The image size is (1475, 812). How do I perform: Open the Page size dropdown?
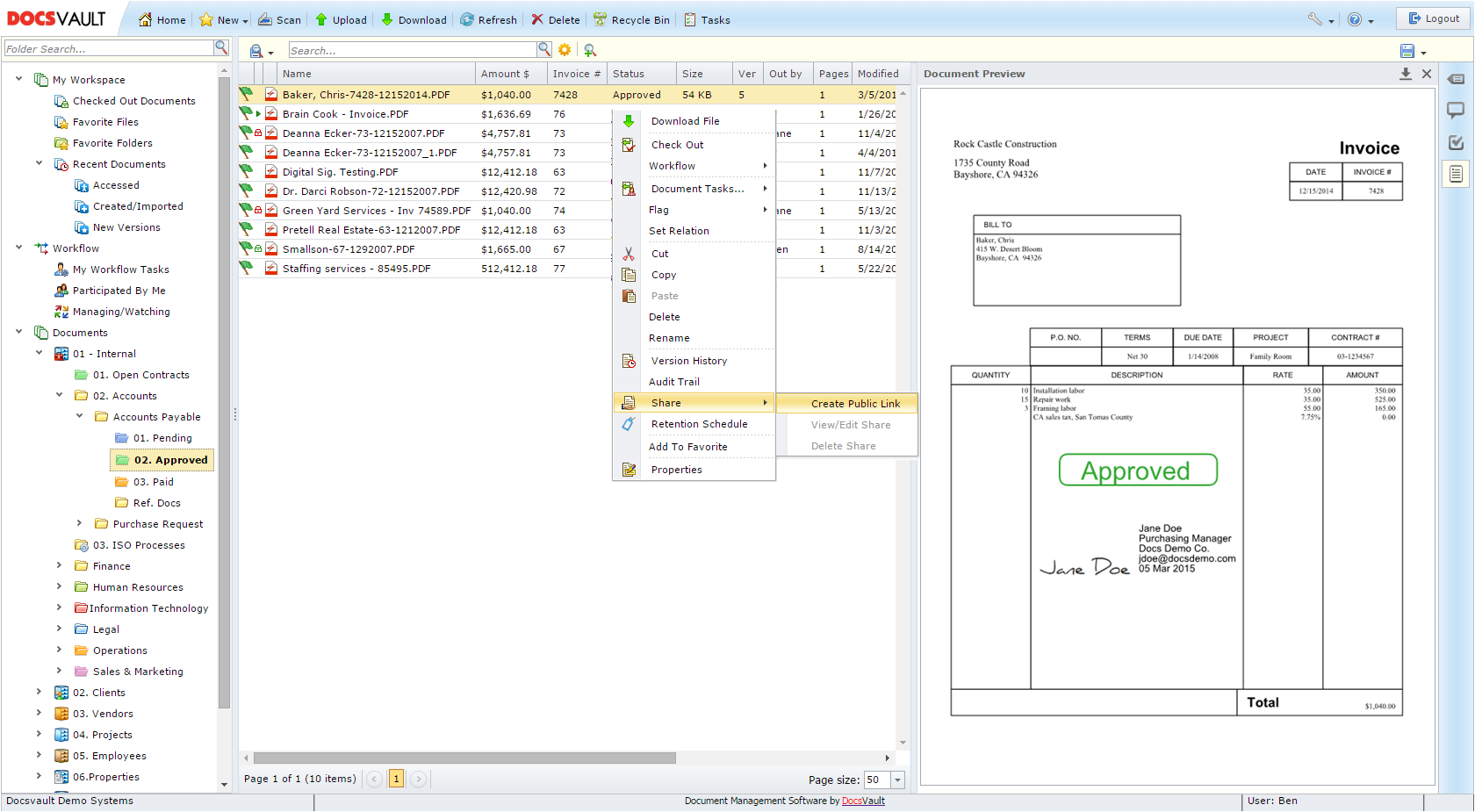[x=897, y=780]
